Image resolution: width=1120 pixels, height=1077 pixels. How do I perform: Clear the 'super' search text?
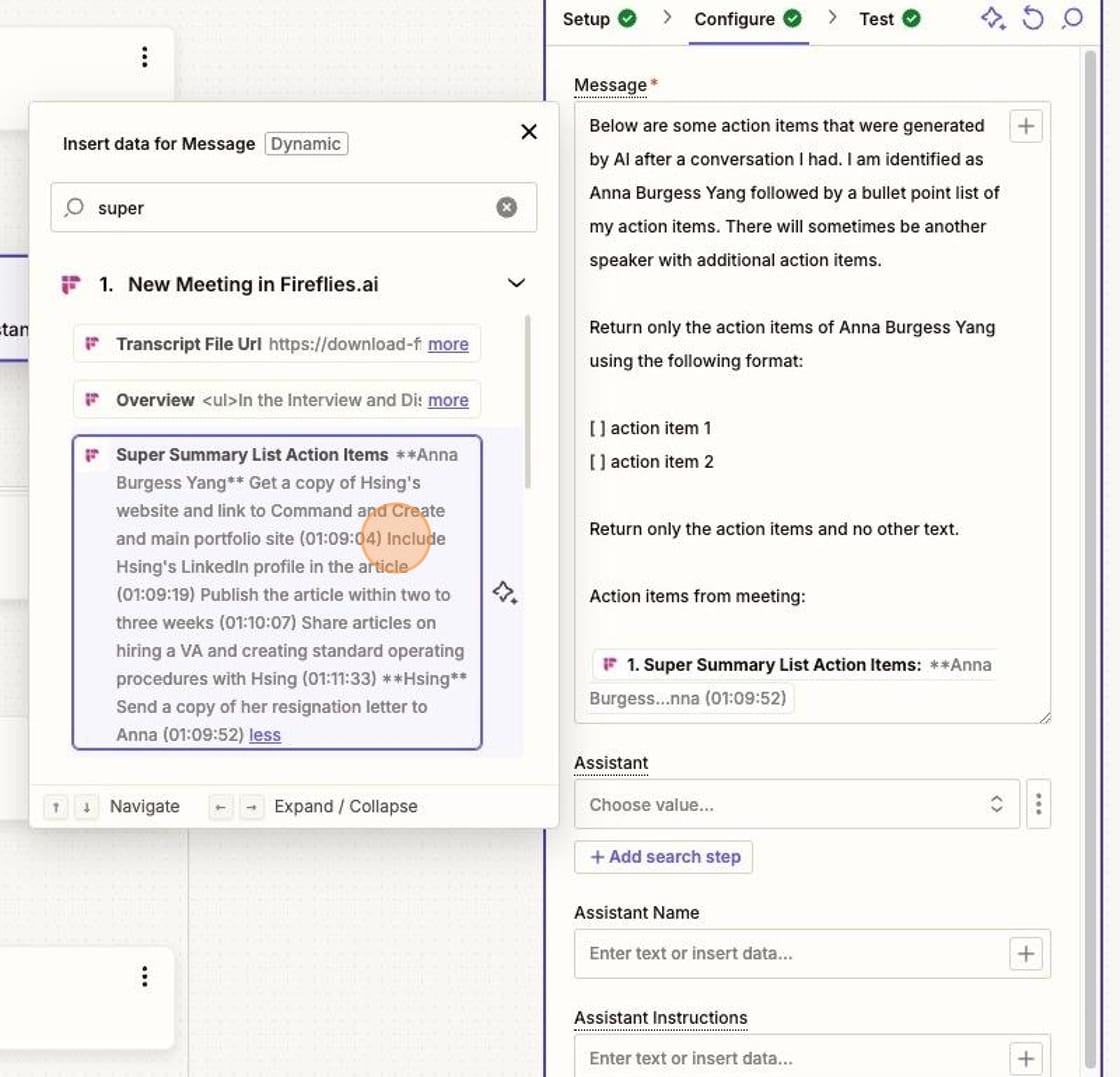click(x=506, y=207)
